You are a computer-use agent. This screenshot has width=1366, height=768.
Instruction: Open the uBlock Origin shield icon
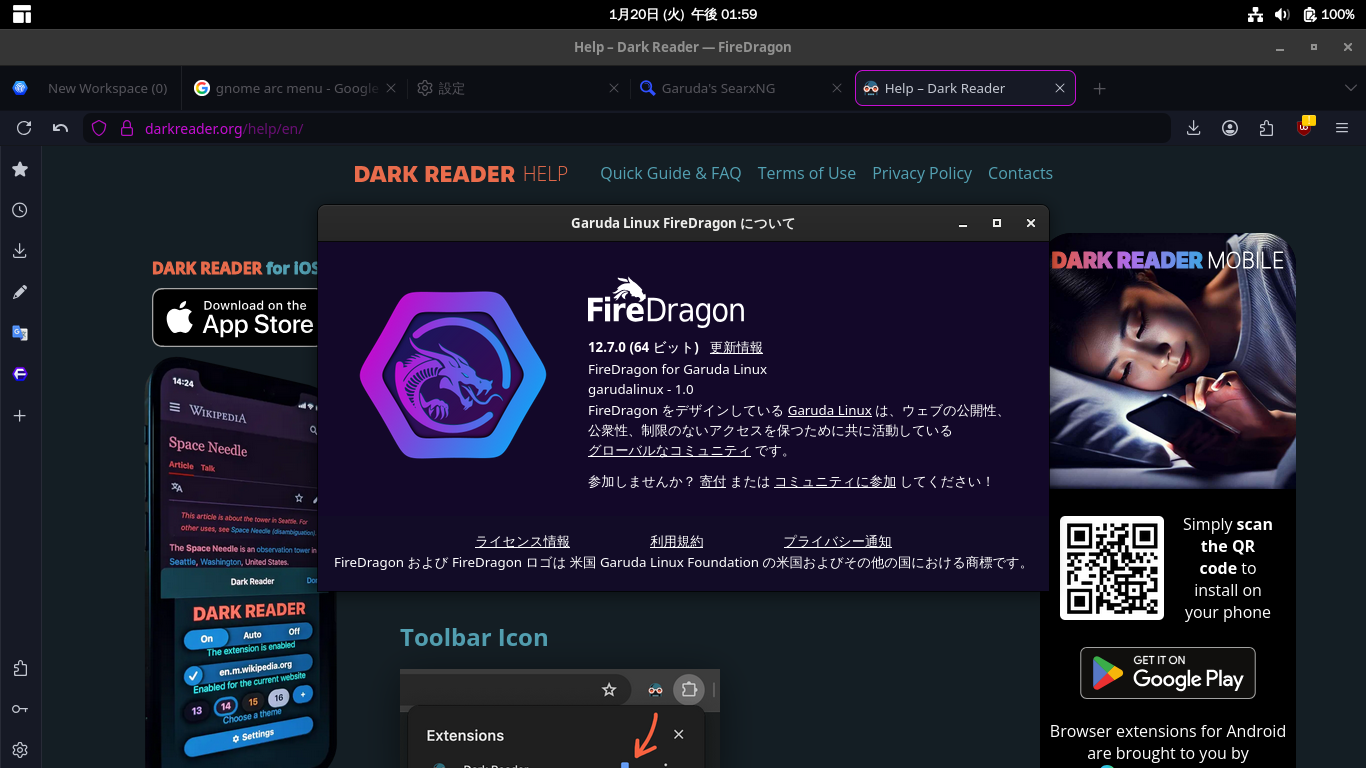tap(1304, 127)
